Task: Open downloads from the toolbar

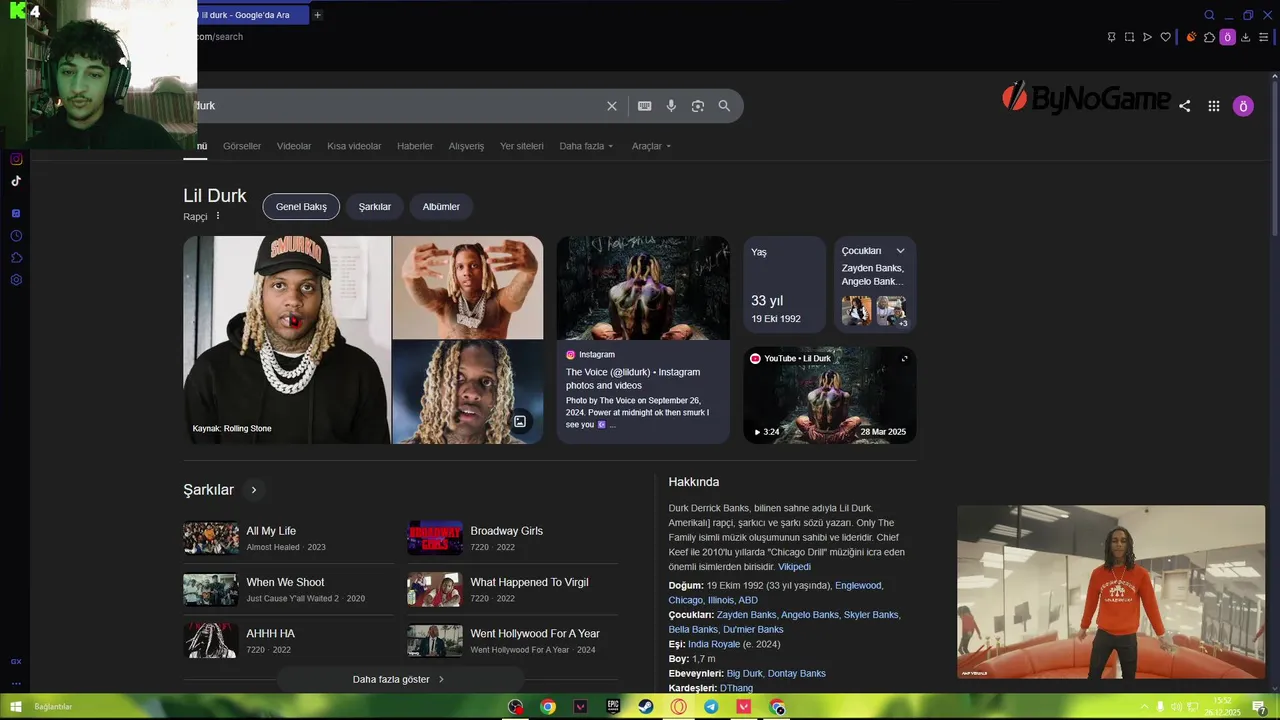Action: (x=1245, y=37)
